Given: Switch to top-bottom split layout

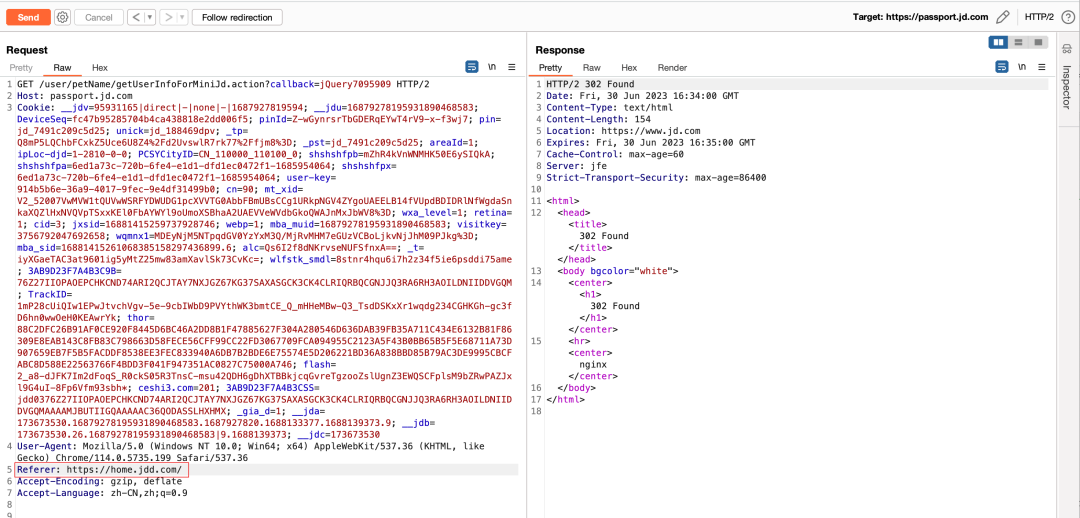Looking at the screenshot, I should tap(1017, 43).
